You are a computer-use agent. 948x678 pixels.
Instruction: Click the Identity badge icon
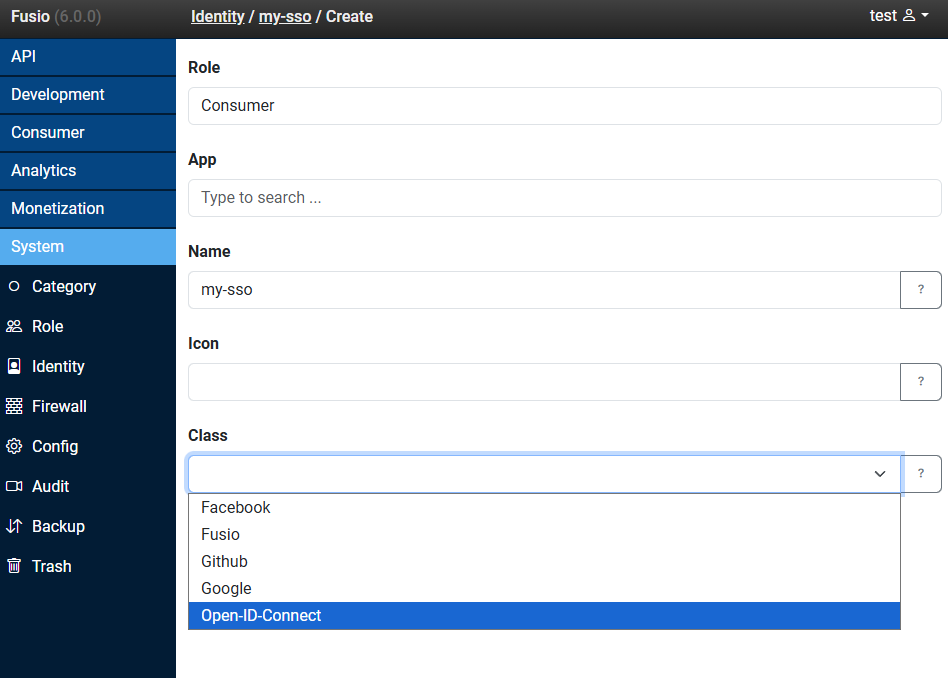coord(14,366)
